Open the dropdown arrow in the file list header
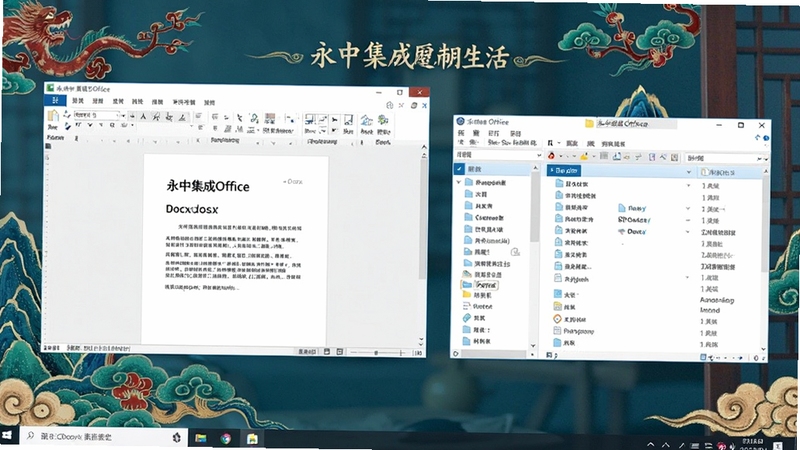 (688, 173)
